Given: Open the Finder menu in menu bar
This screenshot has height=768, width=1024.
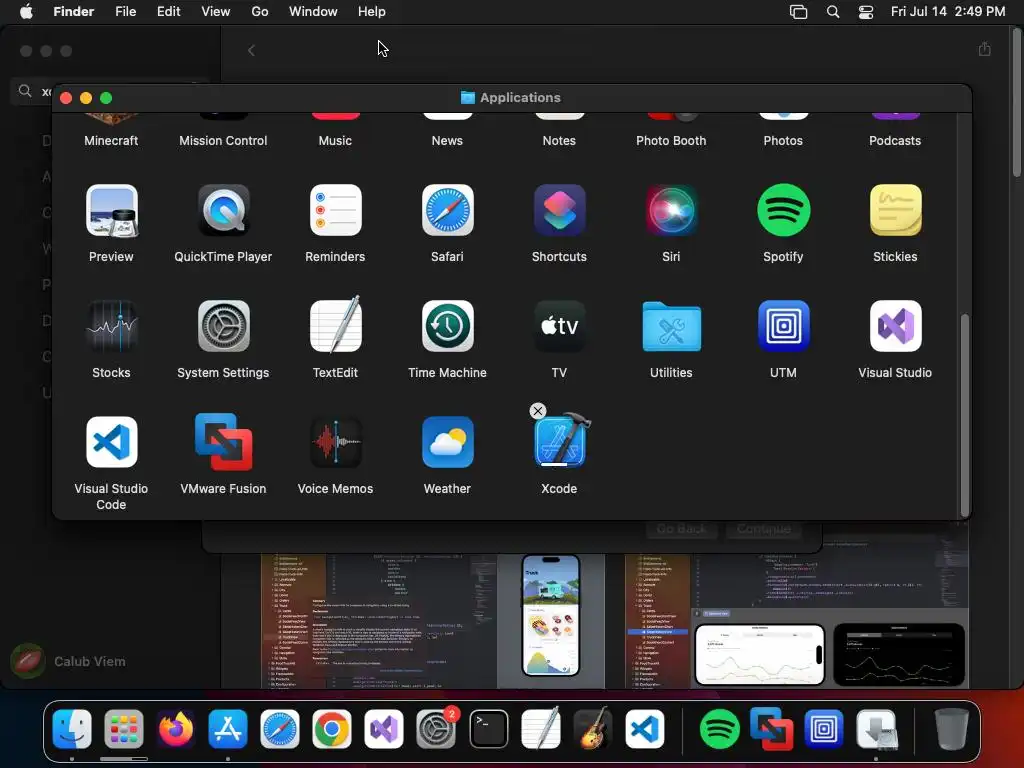Looking at the screenshot, I should pos(74,12).
